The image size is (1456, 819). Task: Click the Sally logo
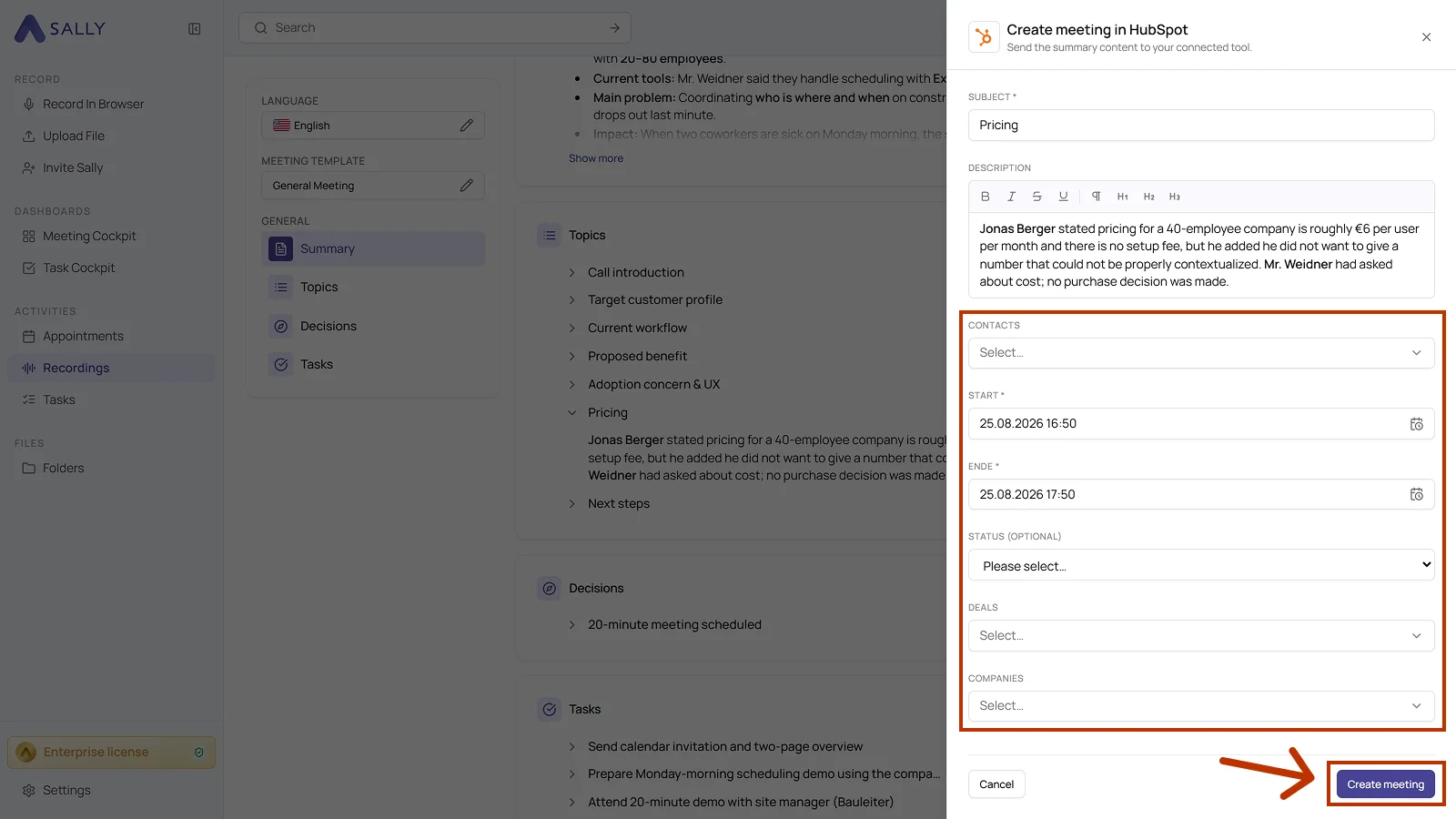60,28
